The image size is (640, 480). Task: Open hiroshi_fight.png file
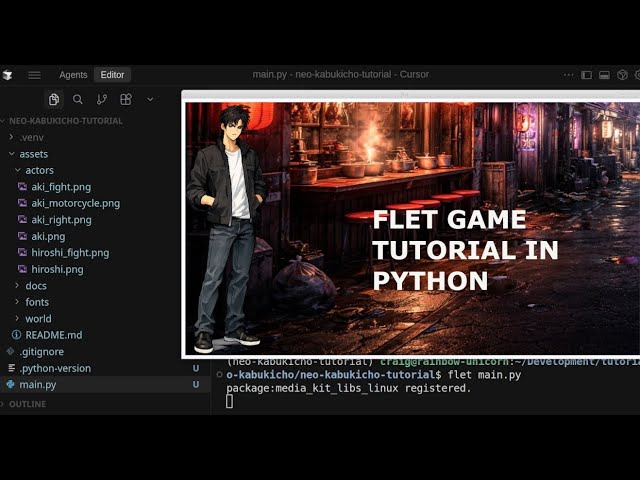point(70,253)
